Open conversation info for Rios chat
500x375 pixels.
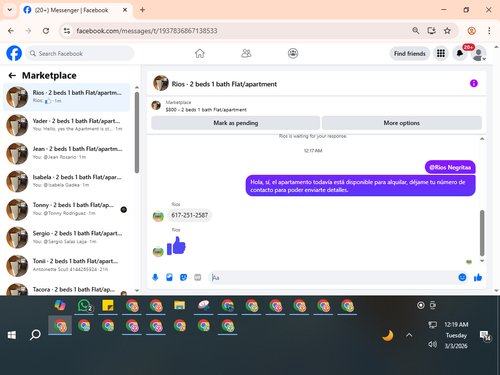pos(474,83)
